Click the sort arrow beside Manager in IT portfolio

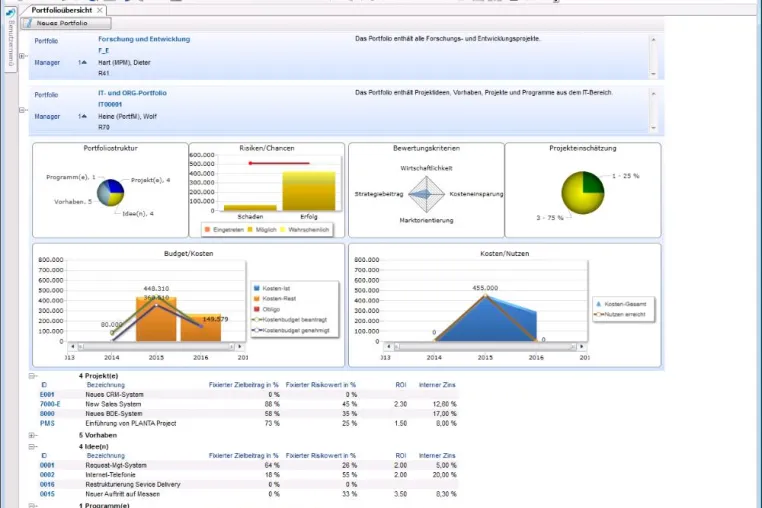(83, 116)
